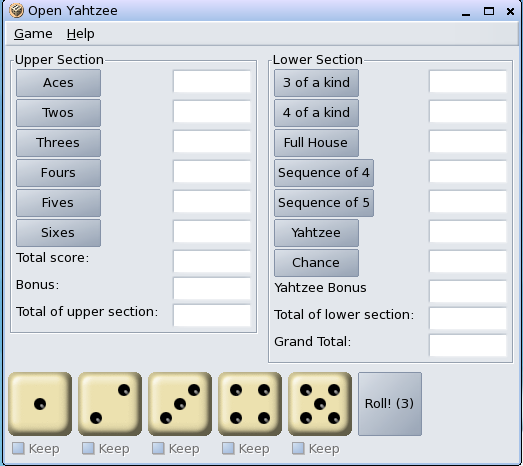Select the Sequence of 5 button

coord(324,203)
